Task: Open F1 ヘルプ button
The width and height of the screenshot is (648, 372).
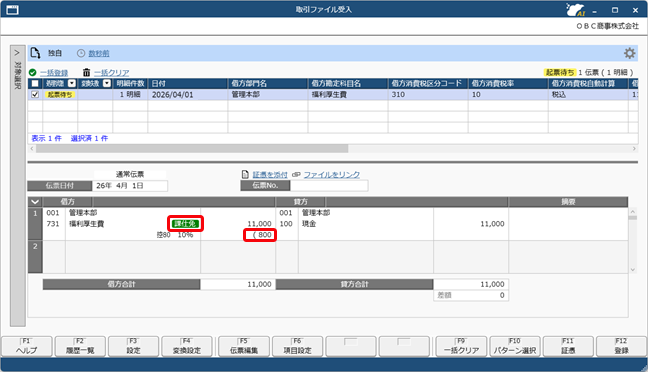Action: pos(27,346)
